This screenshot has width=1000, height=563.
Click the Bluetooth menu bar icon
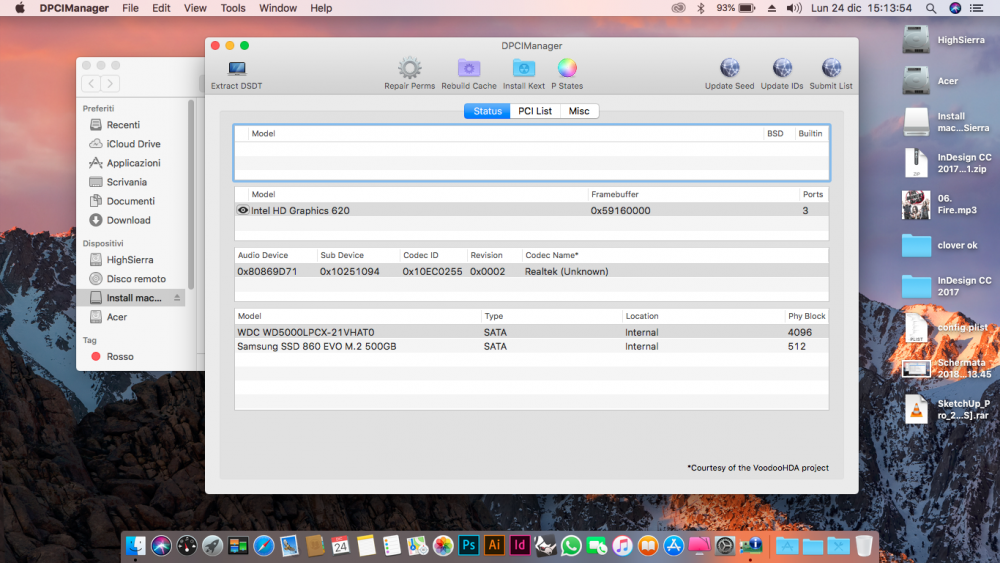(x=700, y=8)
